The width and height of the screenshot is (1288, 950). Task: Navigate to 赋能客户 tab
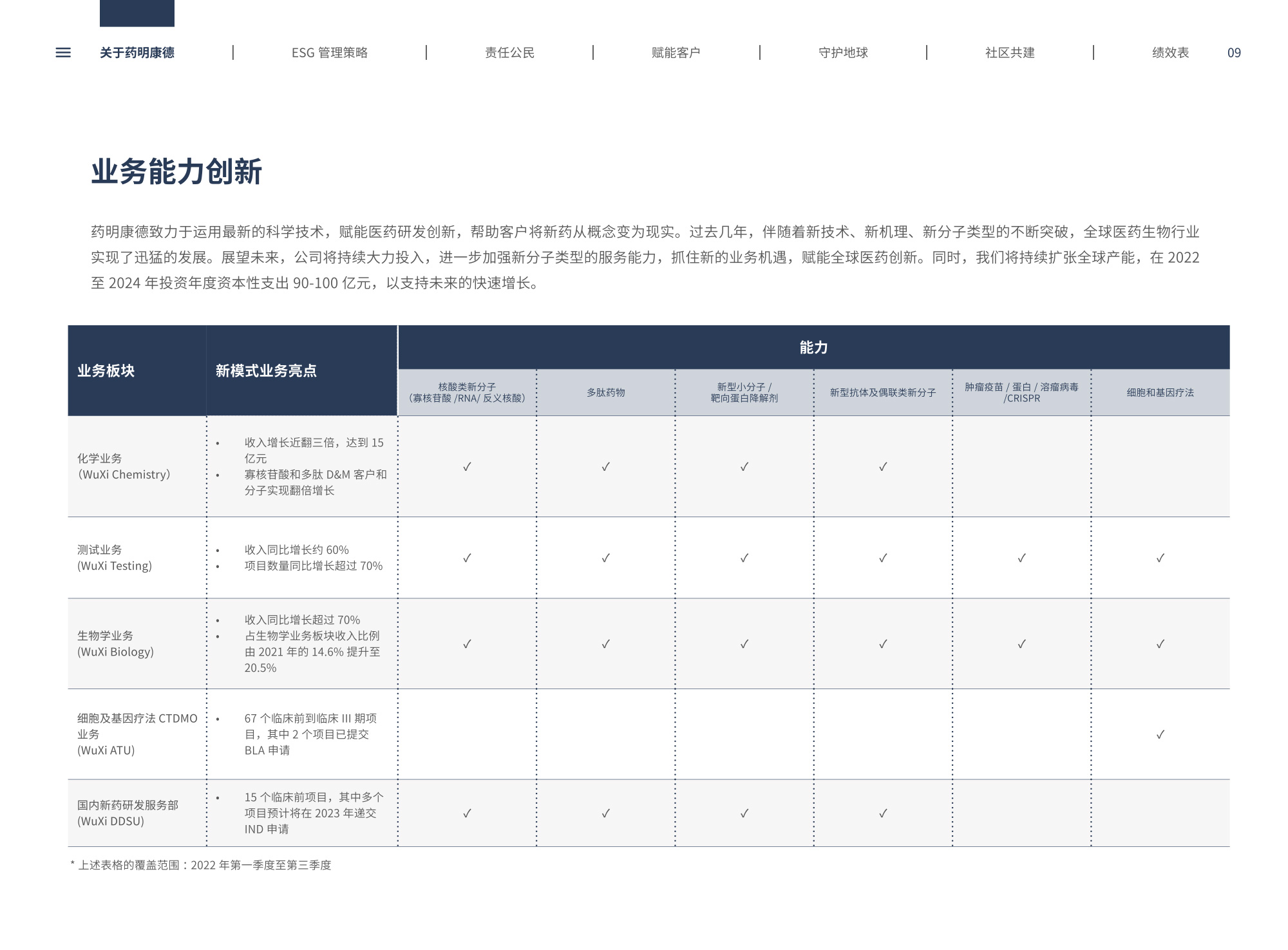[676, 53]
